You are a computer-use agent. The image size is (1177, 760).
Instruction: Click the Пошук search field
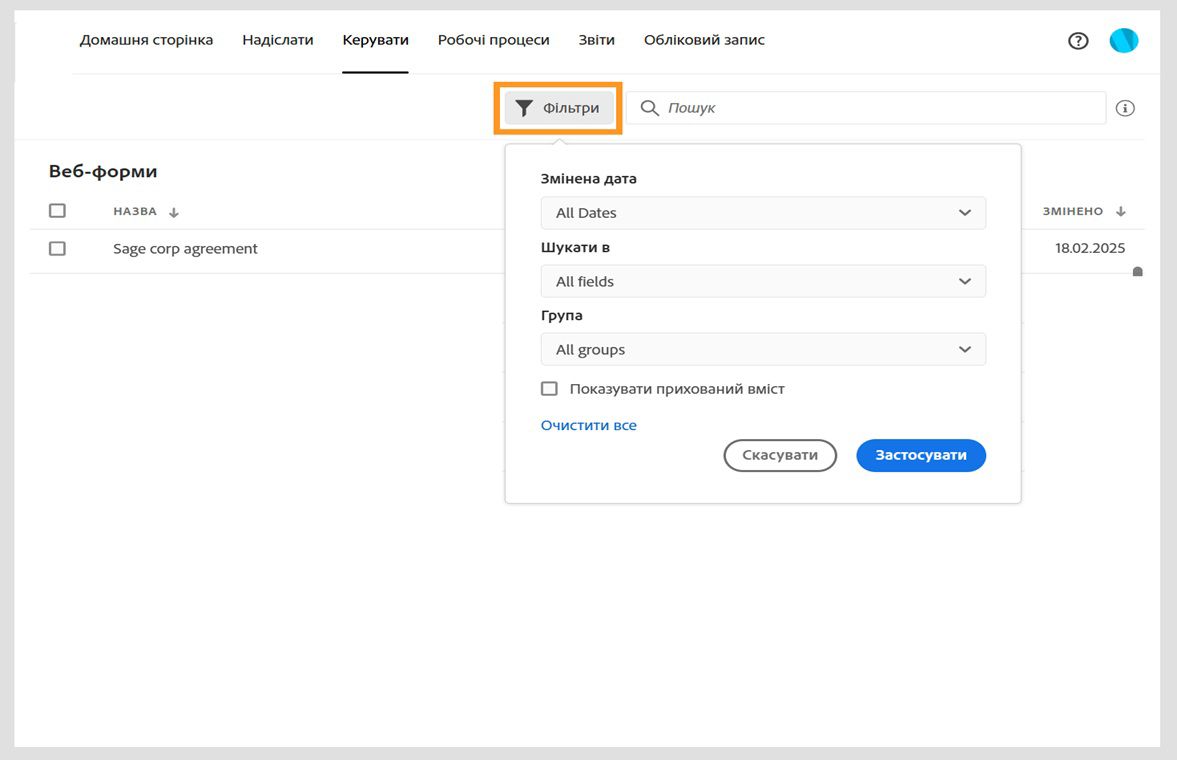coord(880,108)
